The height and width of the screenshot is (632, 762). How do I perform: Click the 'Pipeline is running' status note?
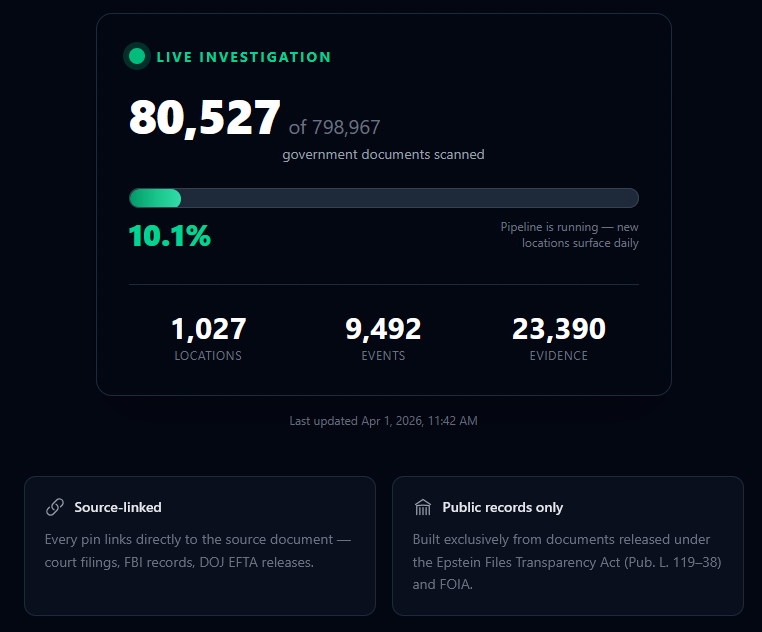coord(569,235)
